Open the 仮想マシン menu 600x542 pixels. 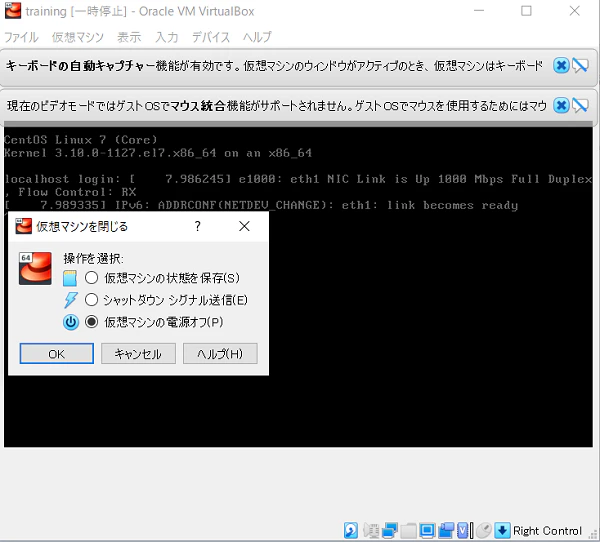(78, 37)
